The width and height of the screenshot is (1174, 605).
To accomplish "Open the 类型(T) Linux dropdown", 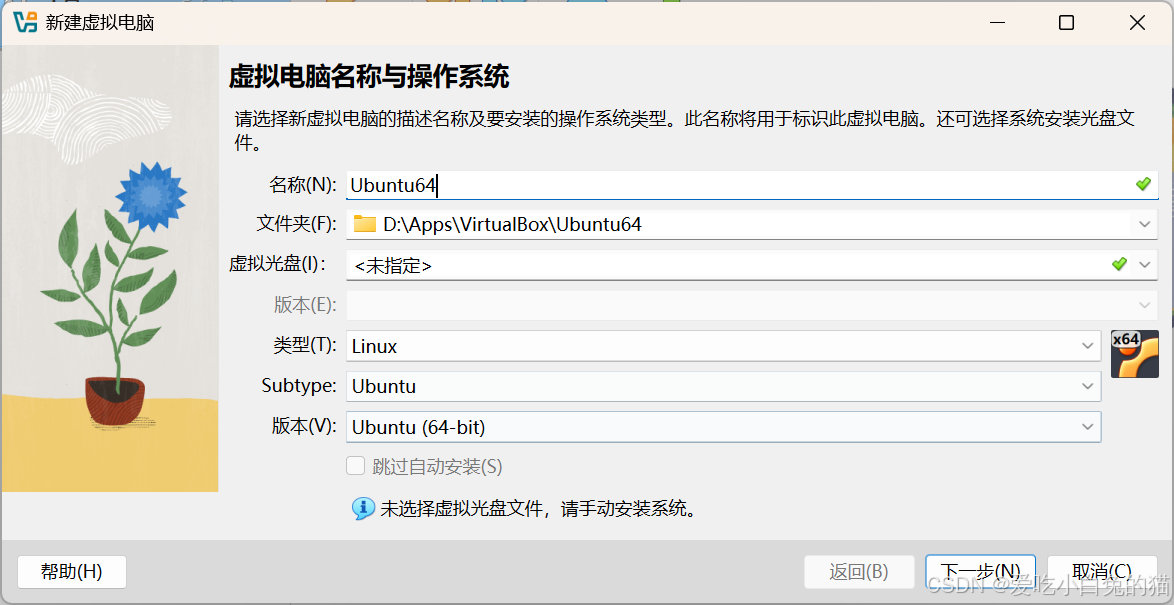I will 1087,346.
